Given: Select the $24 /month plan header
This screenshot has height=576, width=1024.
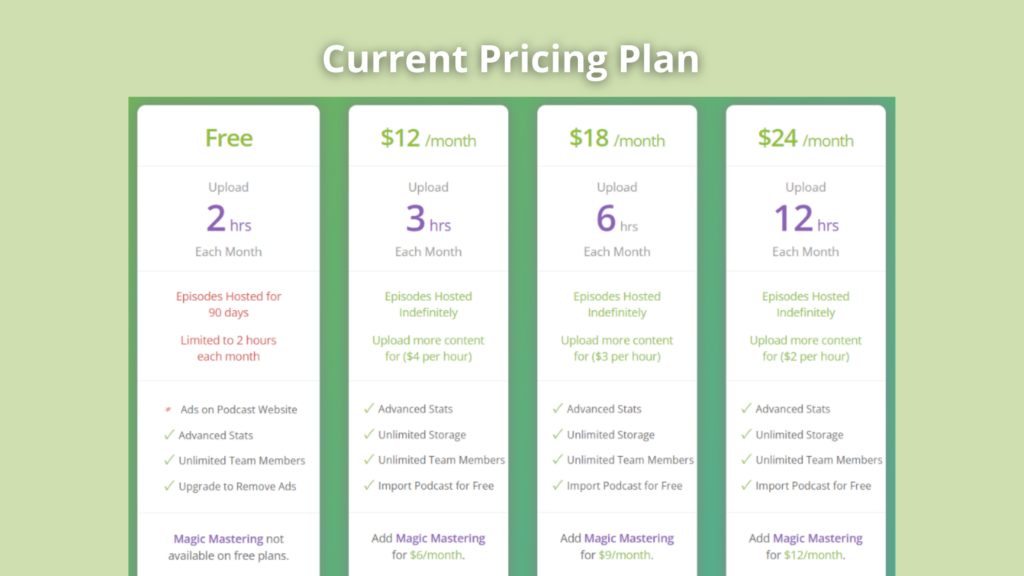Looking at the screenshot, I should 805,138.
